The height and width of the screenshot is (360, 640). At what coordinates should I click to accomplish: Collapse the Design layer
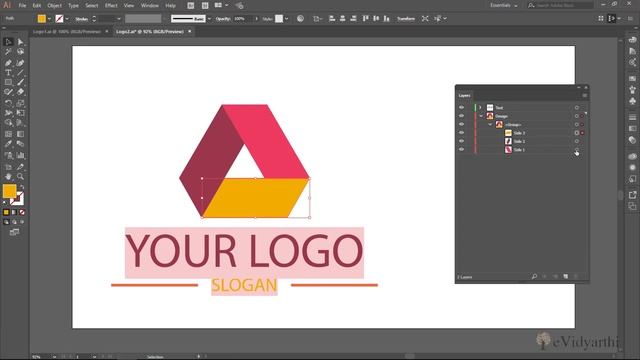[x=481, y=116]
